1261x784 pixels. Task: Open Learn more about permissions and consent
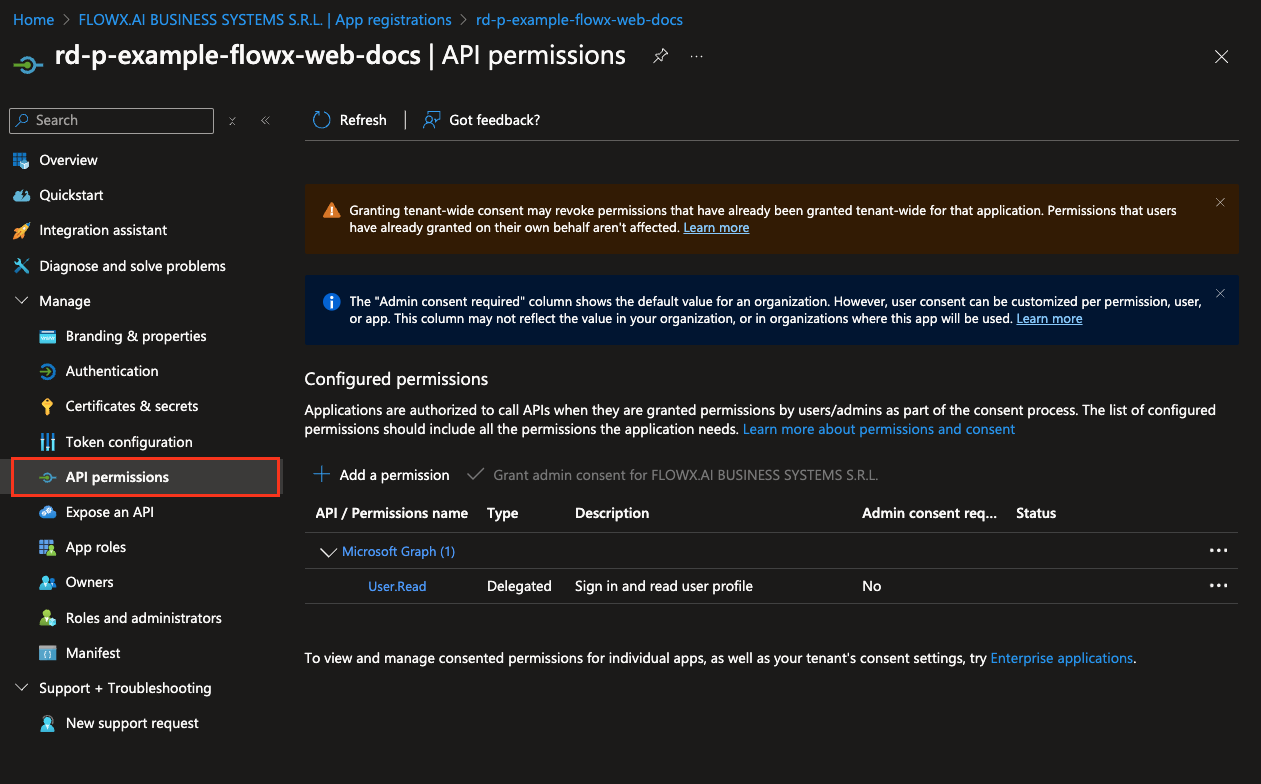(x=879, y=429)
